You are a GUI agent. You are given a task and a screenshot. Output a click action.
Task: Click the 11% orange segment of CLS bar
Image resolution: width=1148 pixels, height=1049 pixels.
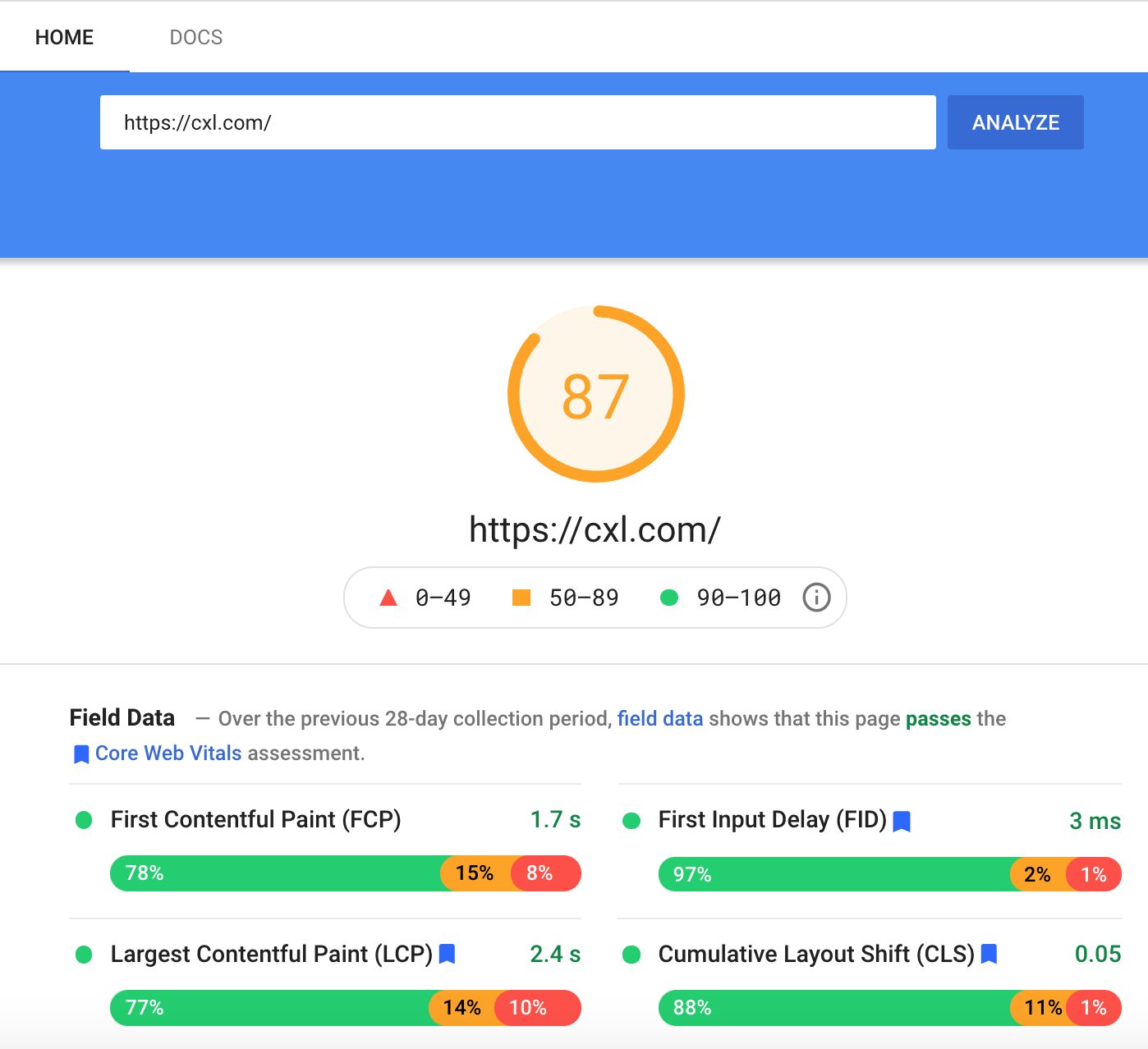coord(1039,1008)
